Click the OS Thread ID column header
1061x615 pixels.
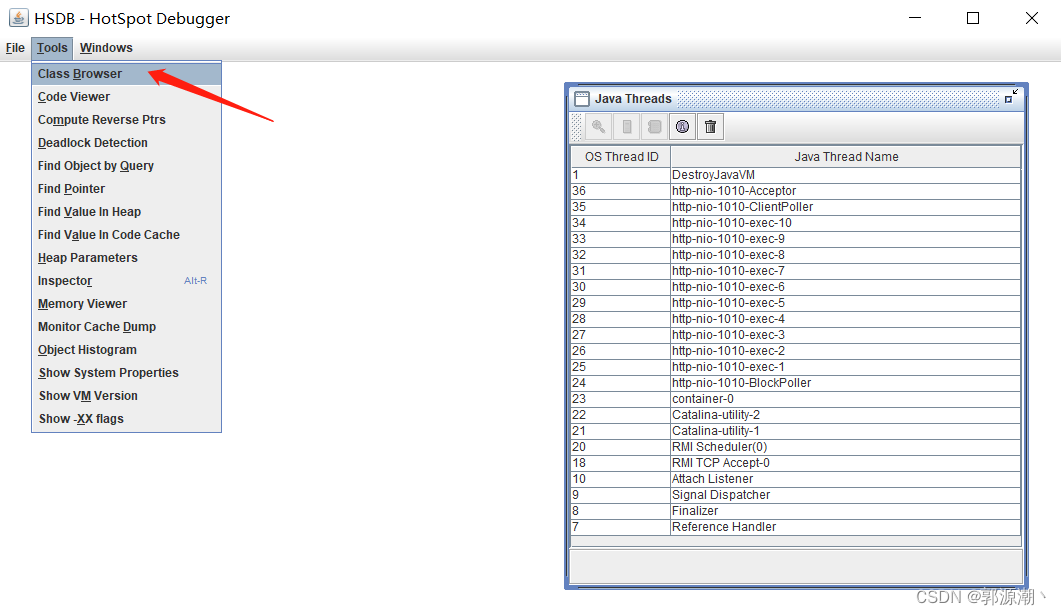coord(621,156)
